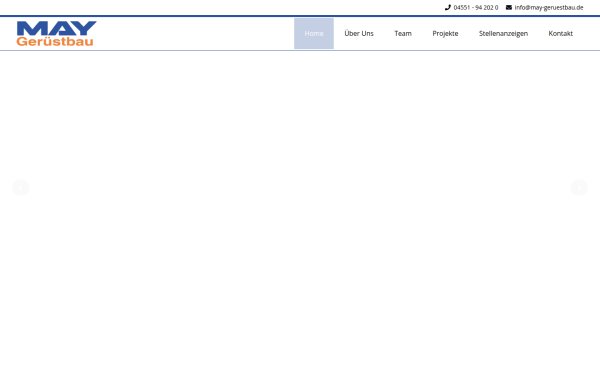Advance with the next slide arrow
Screen dimensions: 600x375
pos(579,188)
